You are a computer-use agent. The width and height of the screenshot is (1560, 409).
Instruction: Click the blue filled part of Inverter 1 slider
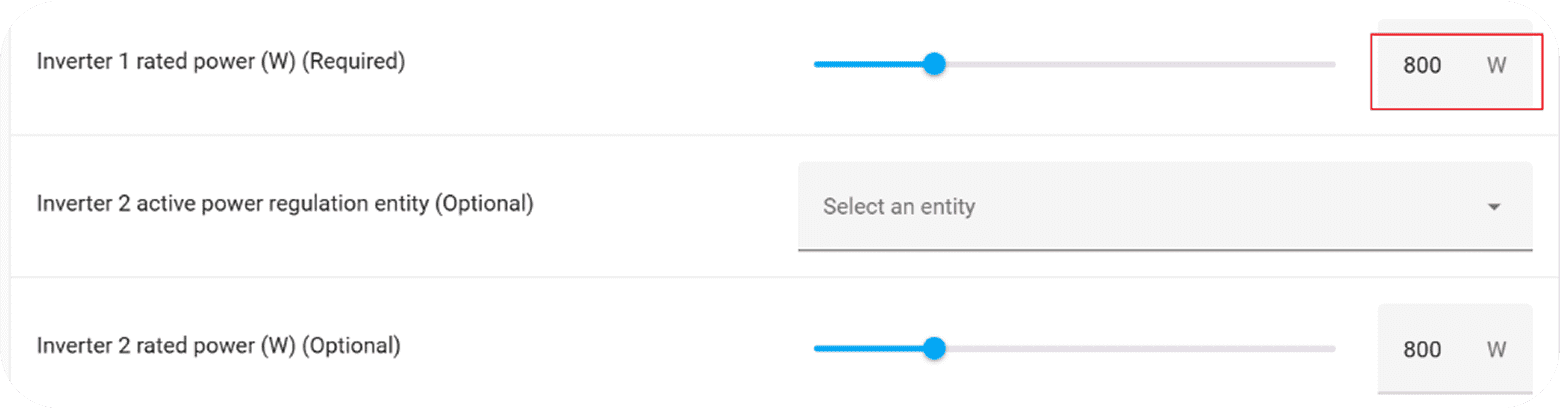[868, 64]
